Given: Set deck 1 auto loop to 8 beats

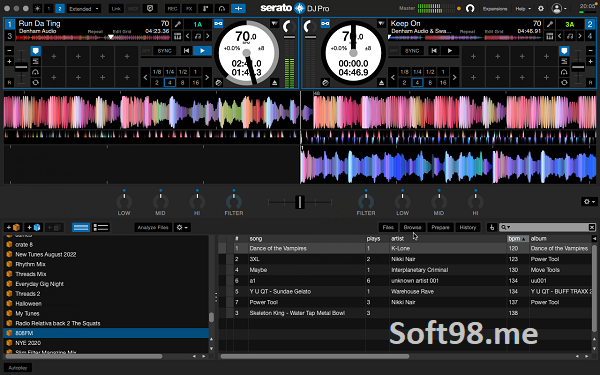Looking at the screenshot, I should (x=183, y=82).
